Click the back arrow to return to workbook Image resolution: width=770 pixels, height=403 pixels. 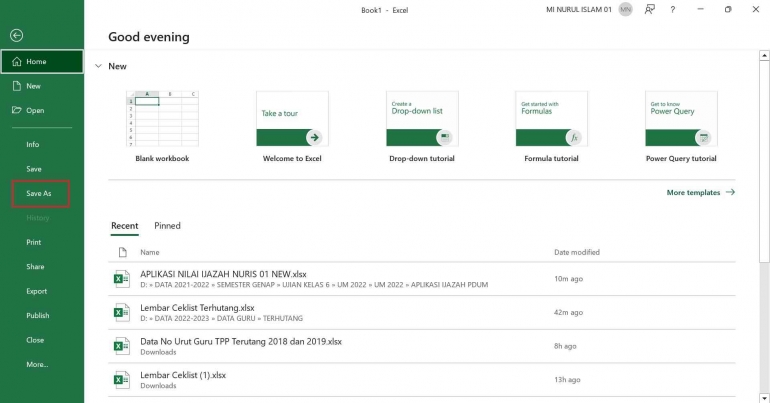16,35
